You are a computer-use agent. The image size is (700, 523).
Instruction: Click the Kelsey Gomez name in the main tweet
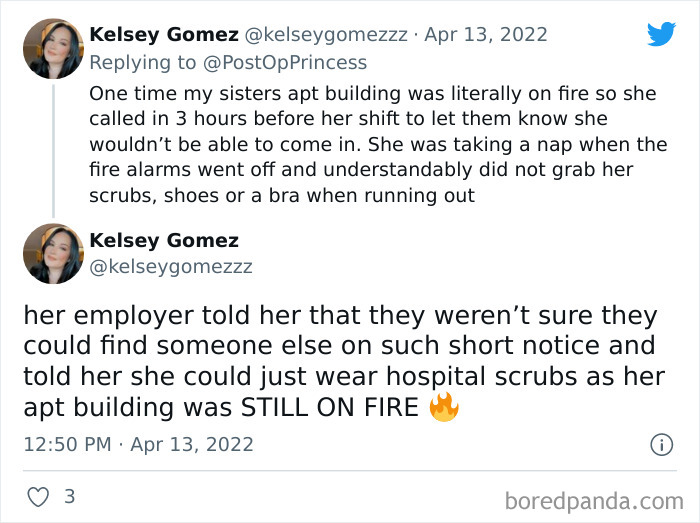(x=164, y=240)
